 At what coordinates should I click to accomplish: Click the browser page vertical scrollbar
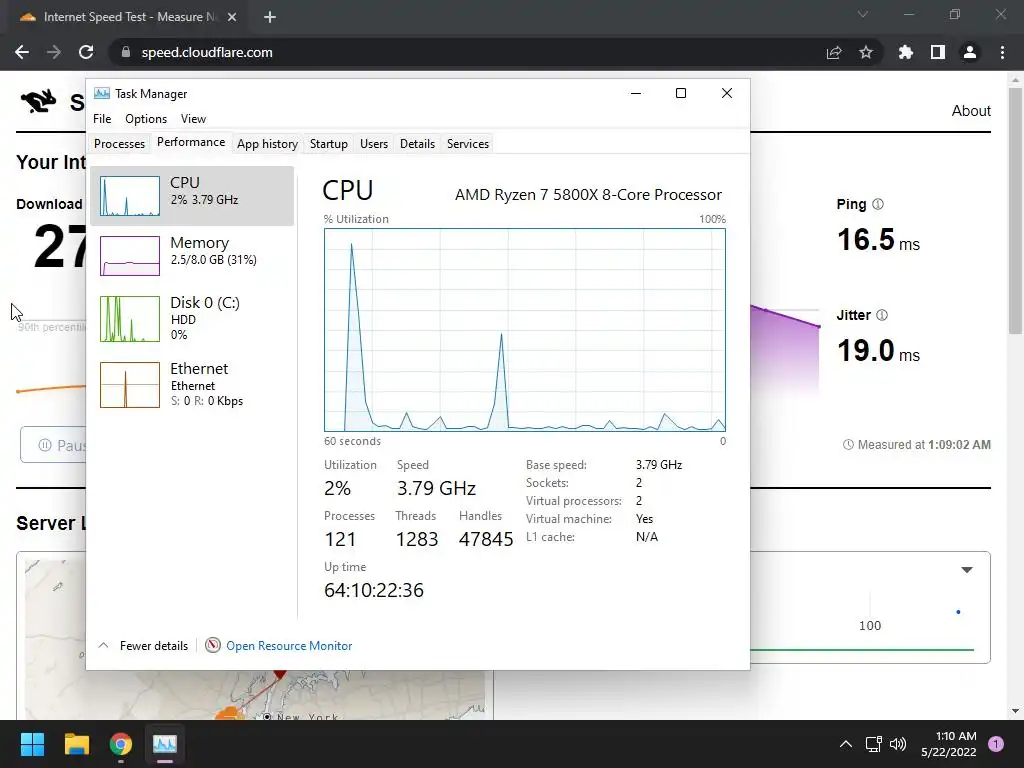pyautogui.click(x=1015, y=212)
